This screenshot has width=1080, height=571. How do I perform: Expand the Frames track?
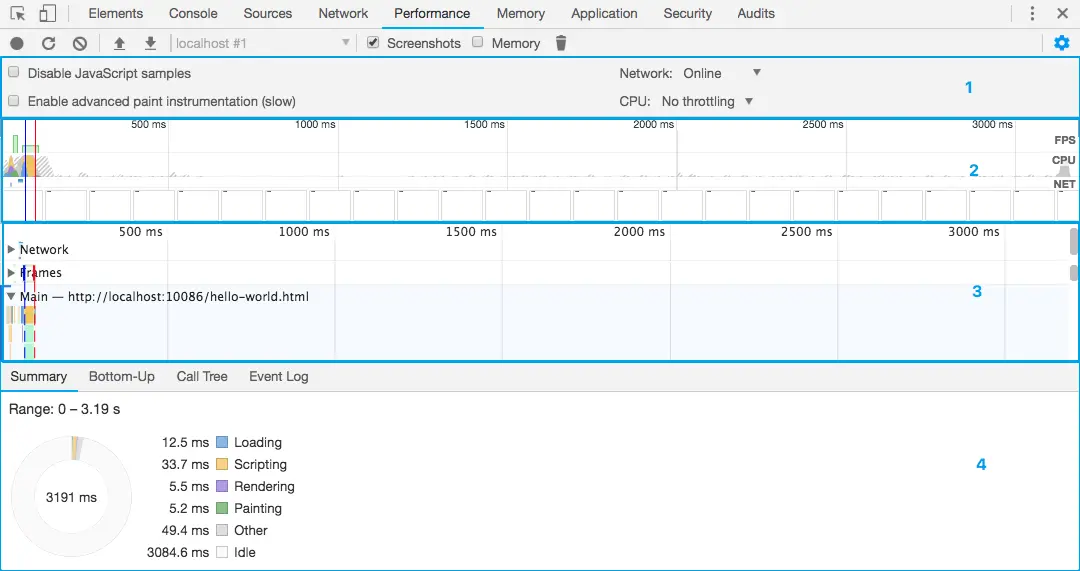coord(11,273)
